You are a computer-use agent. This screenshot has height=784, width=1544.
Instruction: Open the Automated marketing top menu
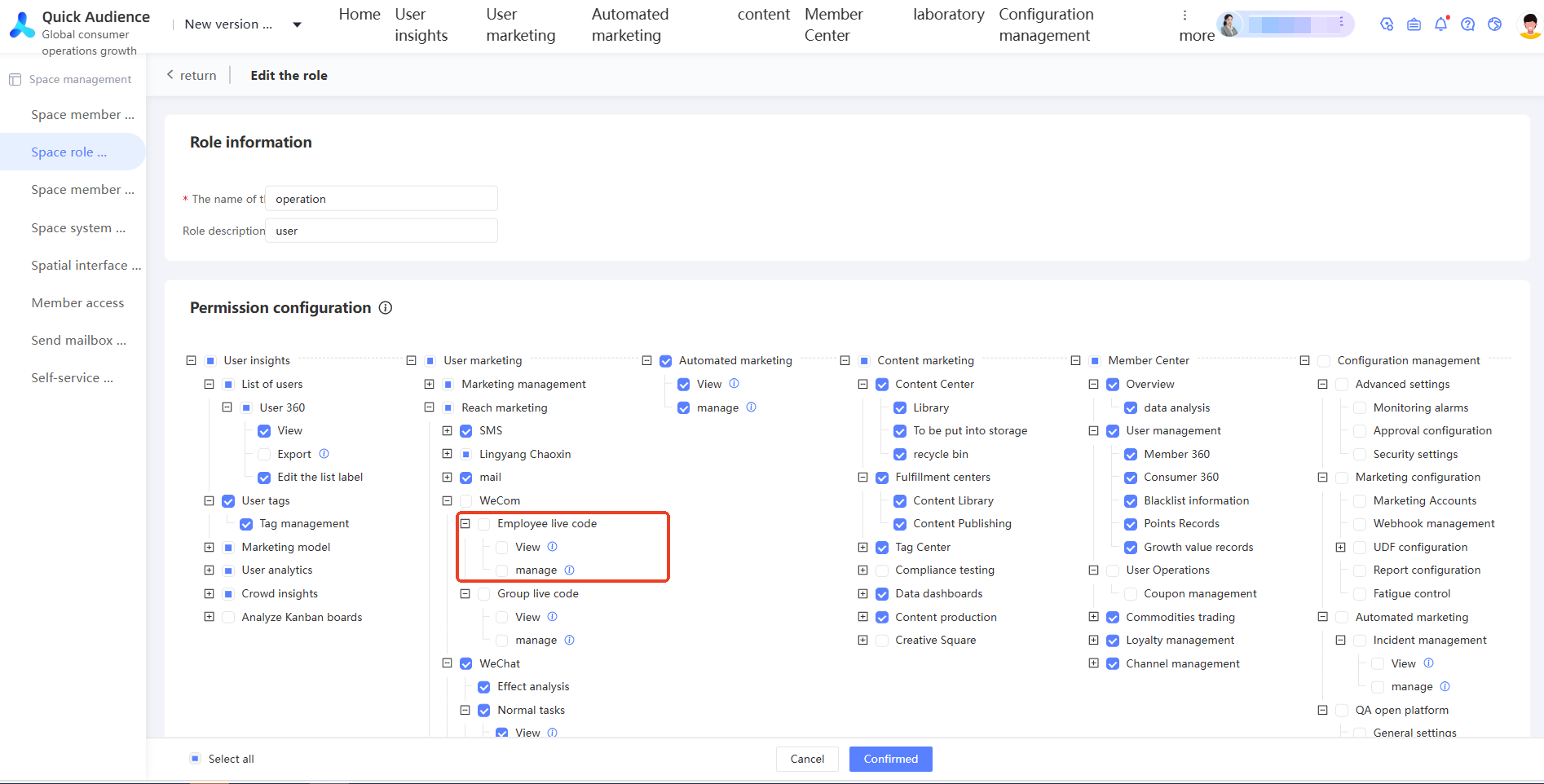coord(630,24)
